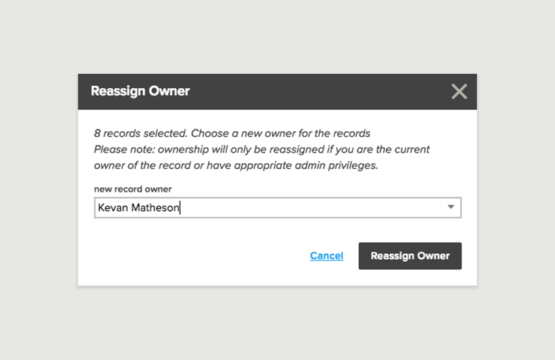Confirm with the Reassign Owner button
The image size is (555, 360).
coord(410,256)
